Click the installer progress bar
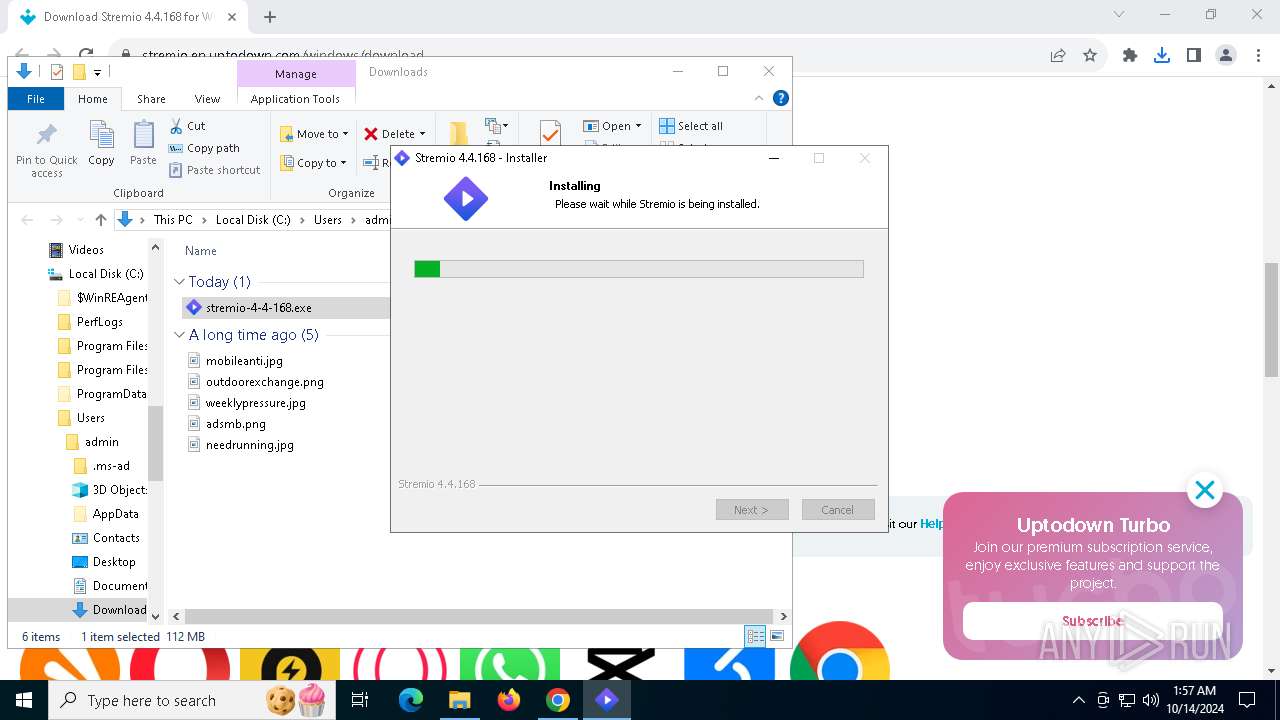Screen dimensions: 1280x720 pos(639,269)
